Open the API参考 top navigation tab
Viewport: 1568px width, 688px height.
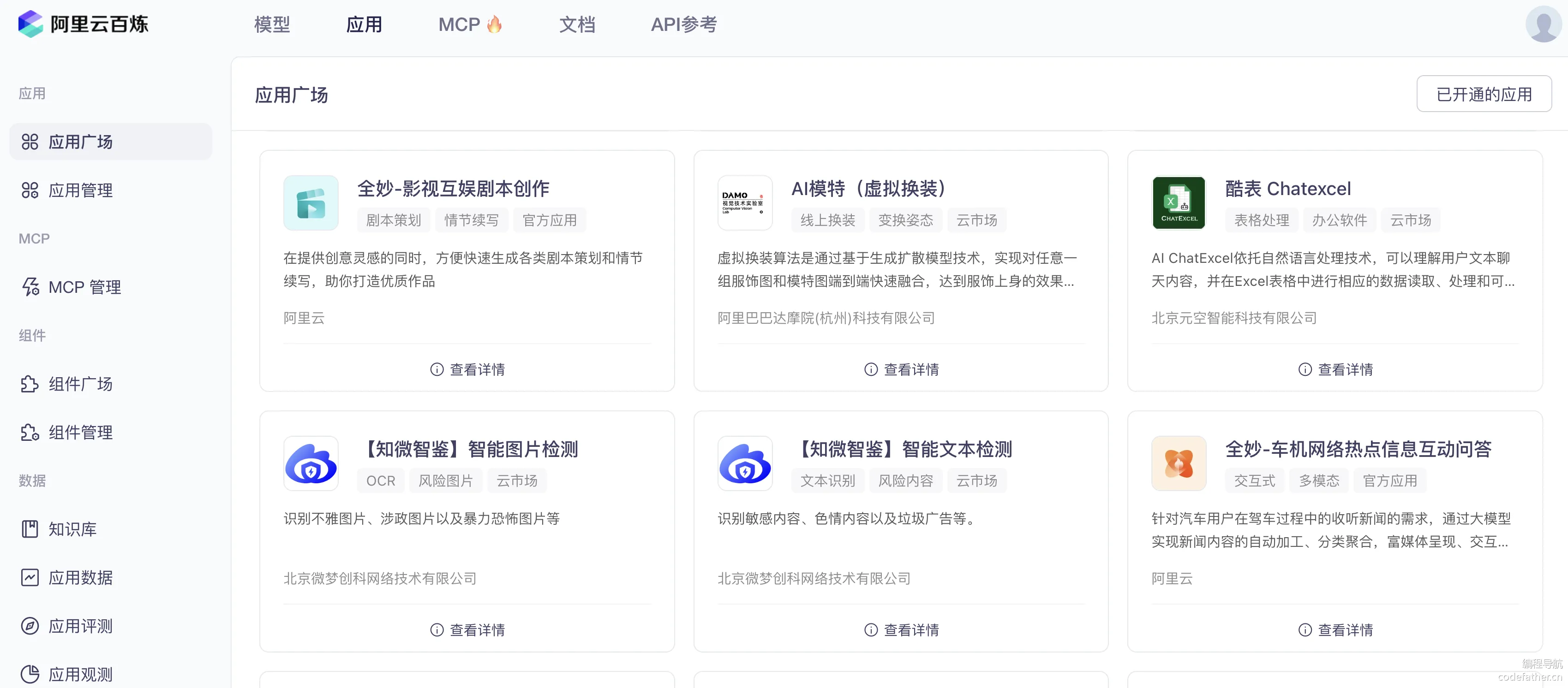(684, 24)
